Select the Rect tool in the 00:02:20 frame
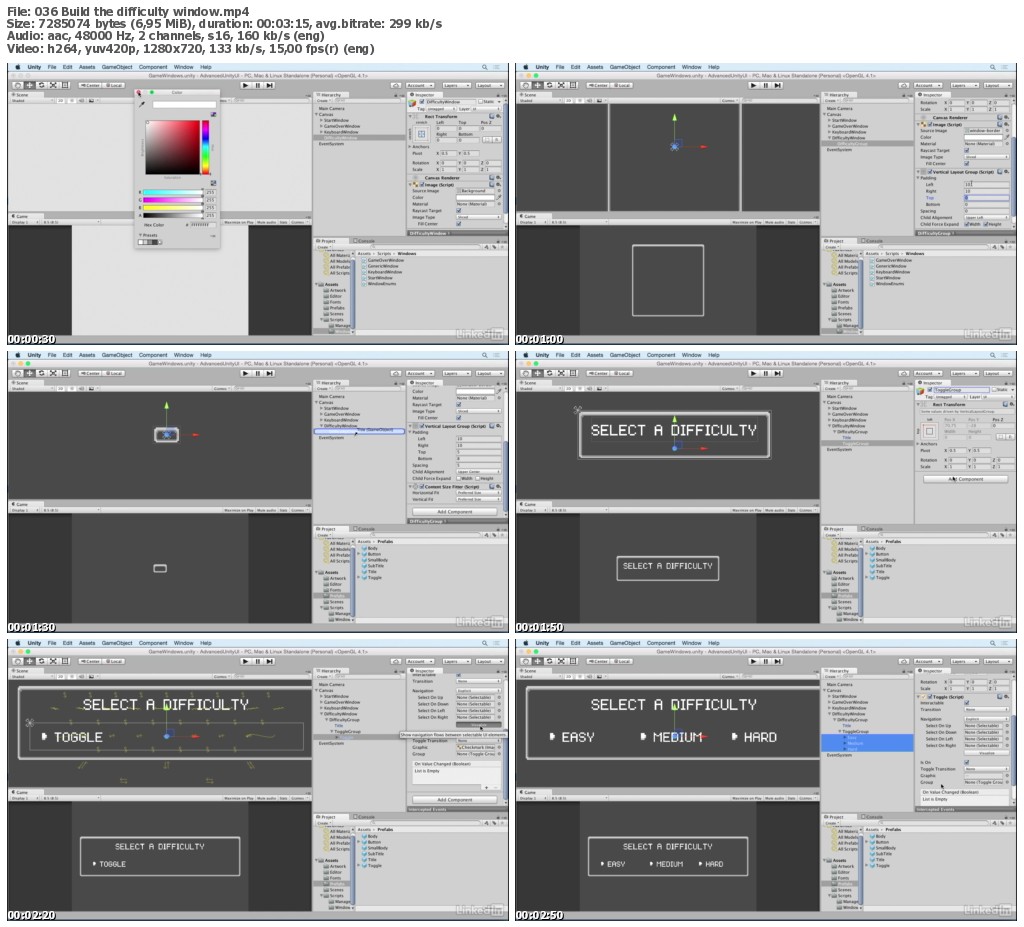 pos(65,661)
